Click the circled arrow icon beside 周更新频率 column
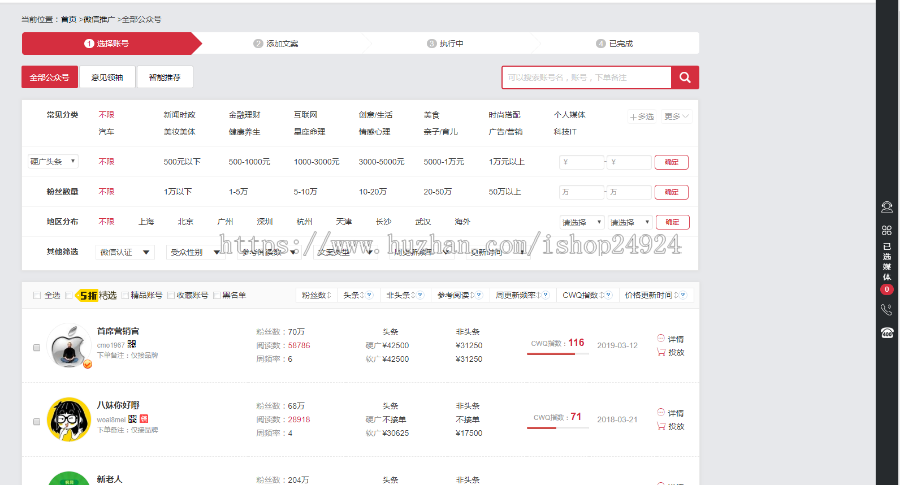This screenshot has height=485, width=900. click(546, 295)
